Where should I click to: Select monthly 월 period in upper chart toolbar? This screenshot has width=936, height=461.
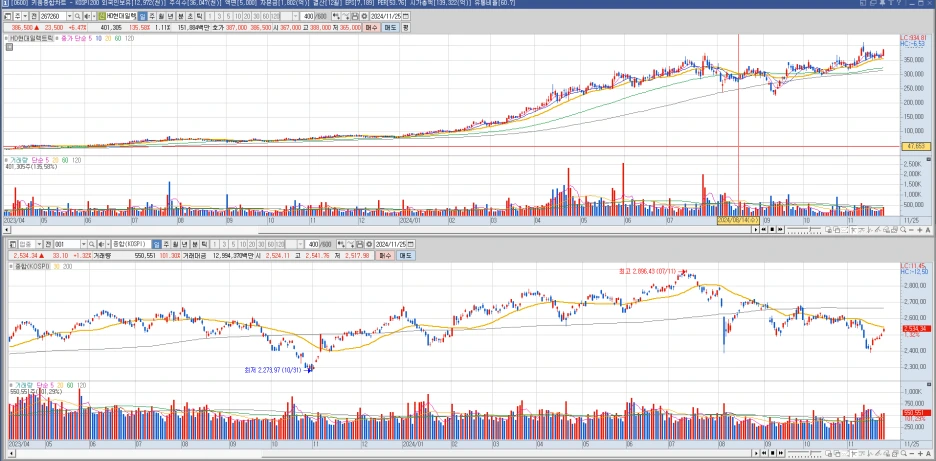(x=161, y=16)
